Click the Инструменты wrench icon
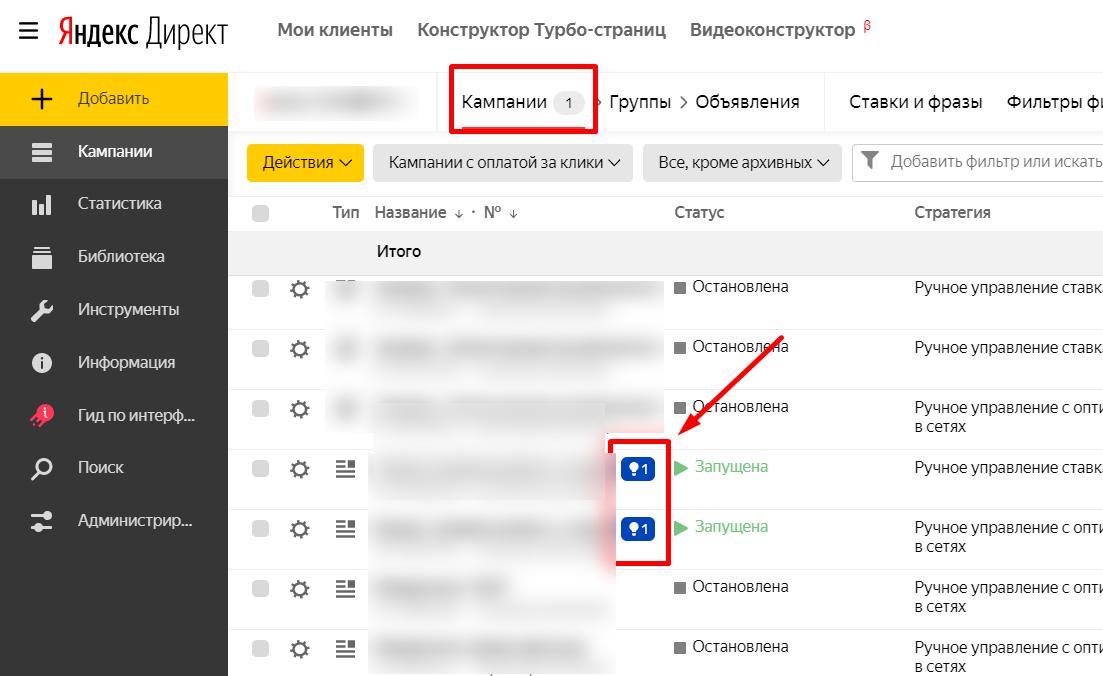1103x676 pixels. pos(42,310)
